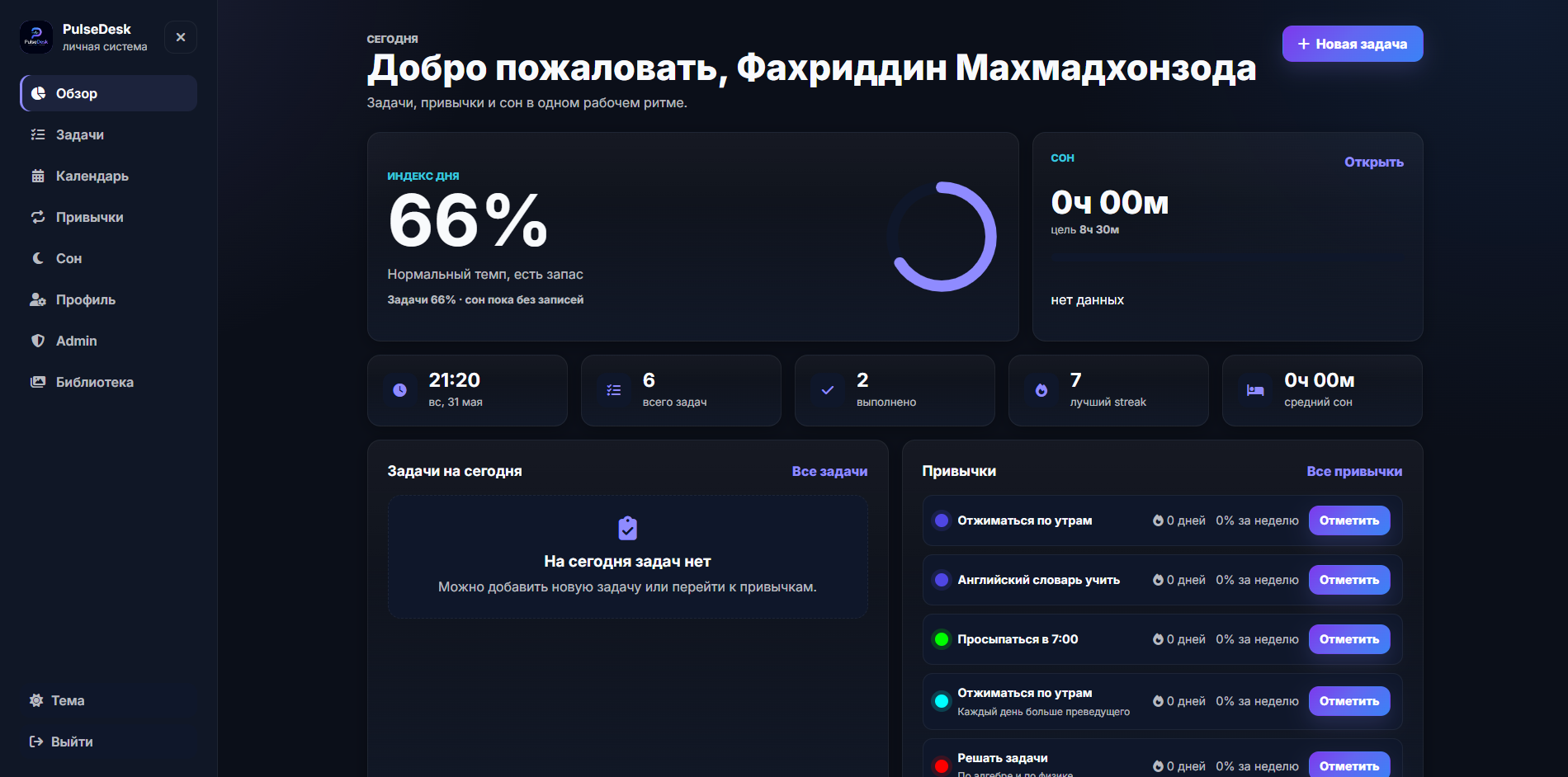Mark first Отжиматься по утрам habit with Отметить
The width and height of the screenshot is (1568, 777).
[x=1349, y=520]
